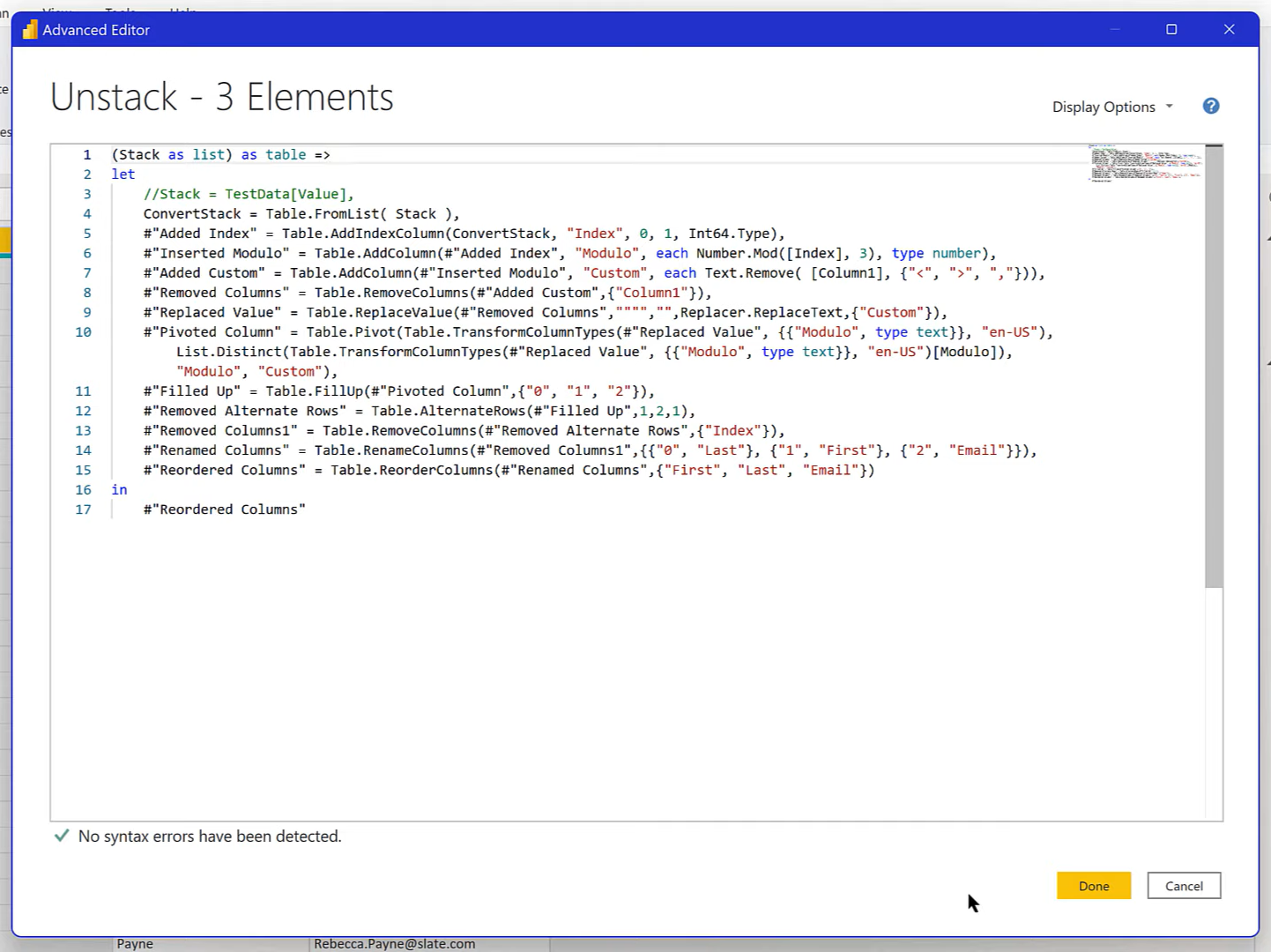Click '"Index"' string on line 13
Screen dimensions: 1271x952
pos(732,431)
